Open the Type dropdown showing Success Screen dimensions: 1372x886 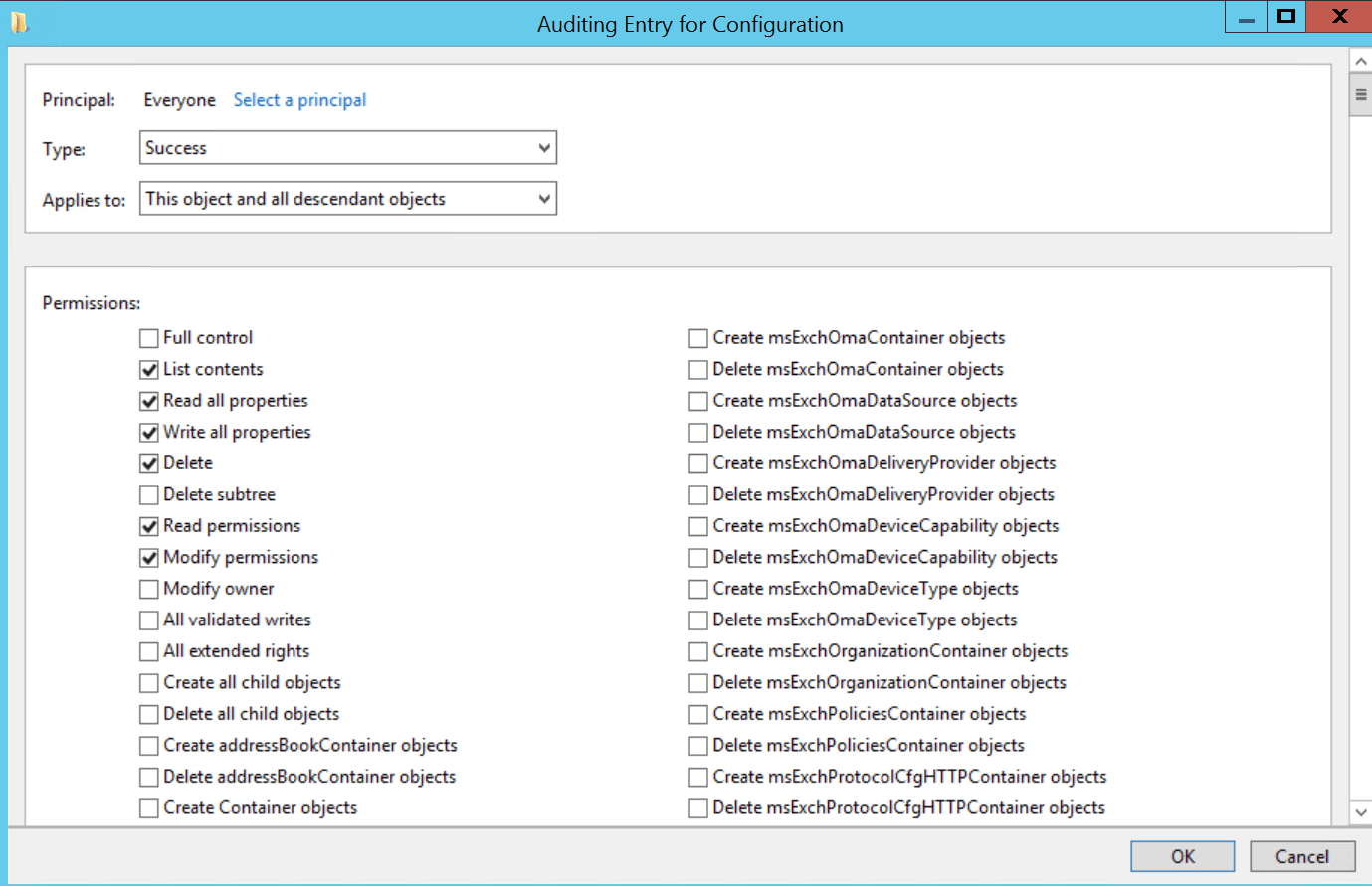(545, 147)
